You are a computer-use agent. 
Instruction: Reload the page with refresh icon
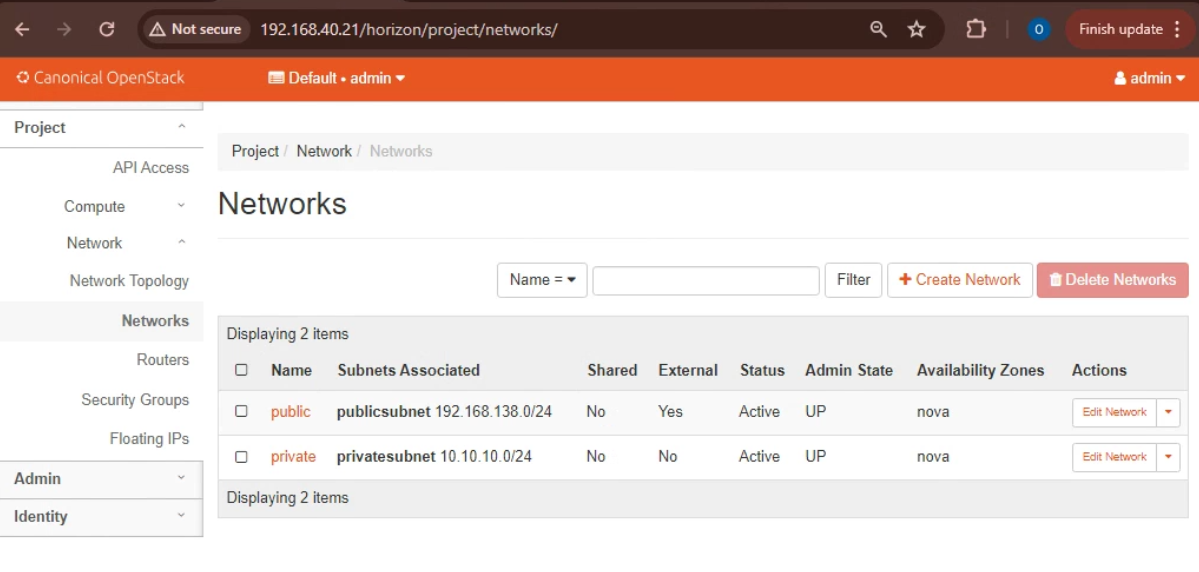(107, 30)
